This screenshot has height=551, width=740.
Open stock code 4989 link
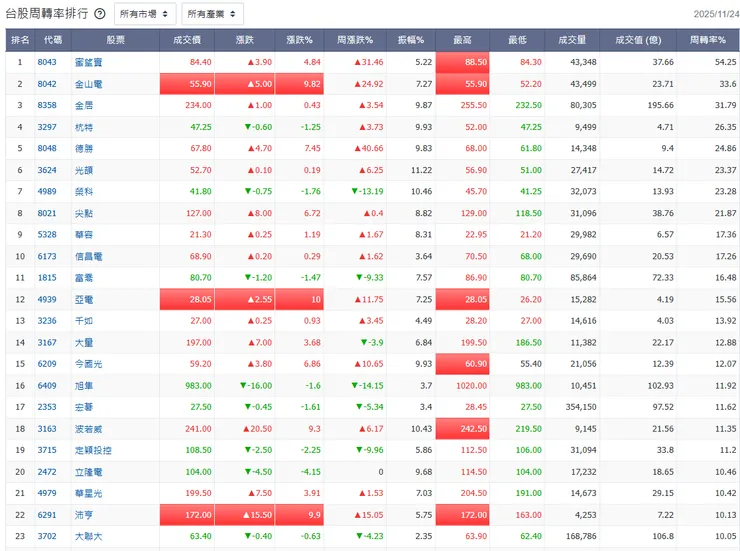click(47, 191)
